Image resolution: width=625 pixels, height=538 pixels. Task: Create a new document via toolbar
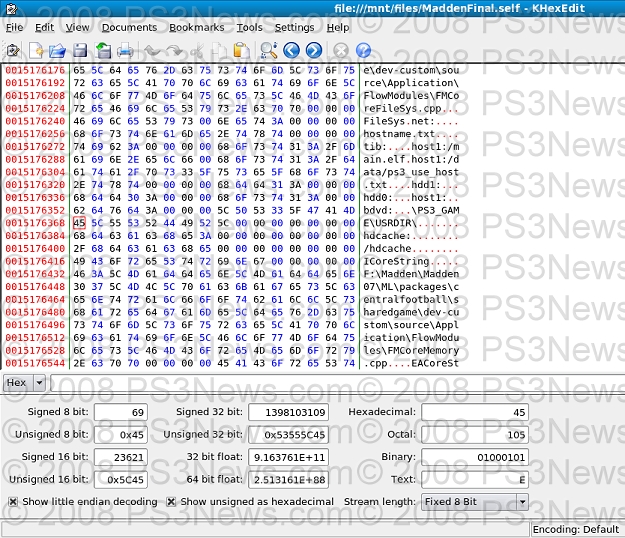[36, 51]
